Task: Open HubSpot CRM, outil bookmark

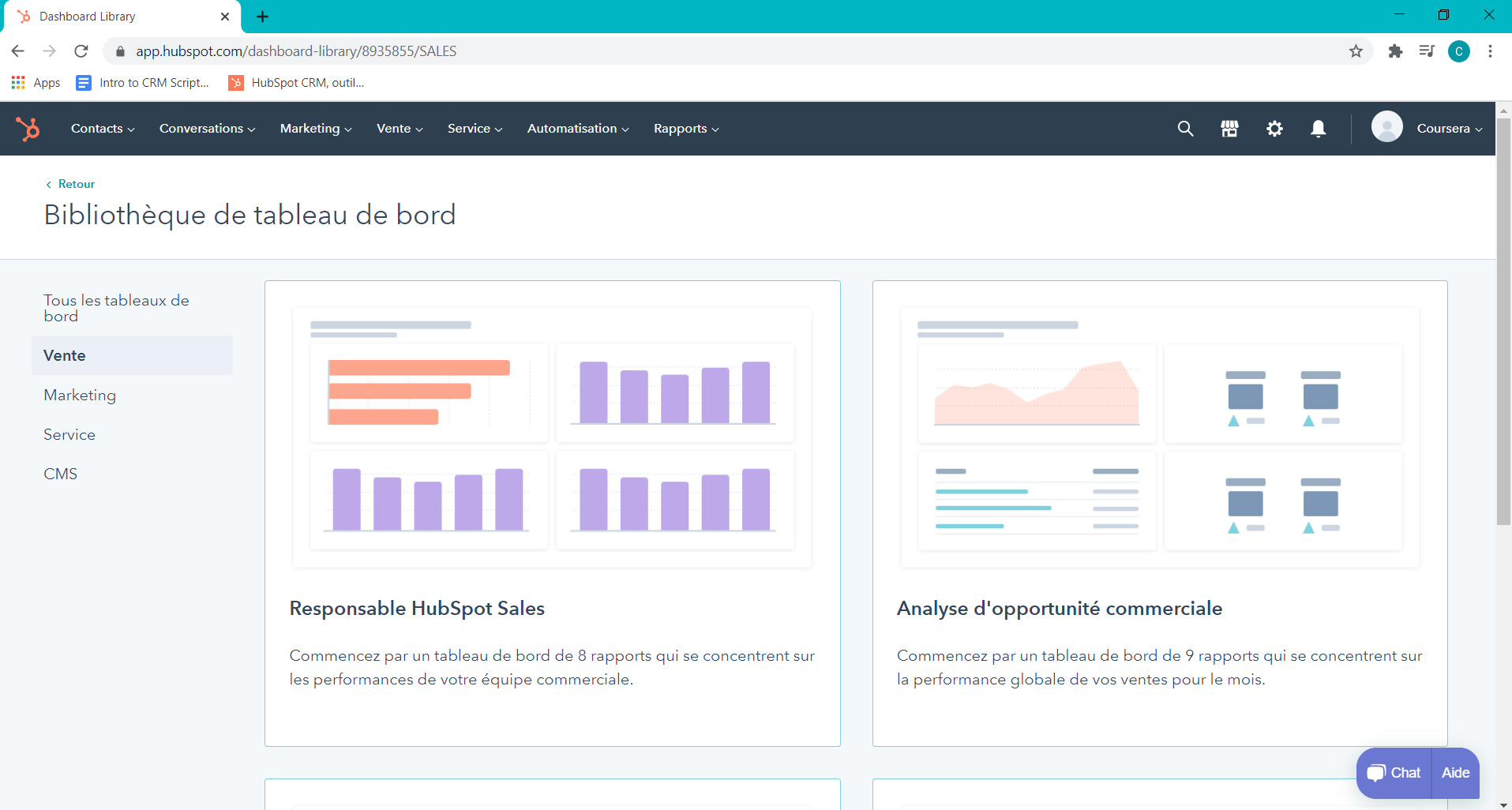Action: click(x=296, y=82)
